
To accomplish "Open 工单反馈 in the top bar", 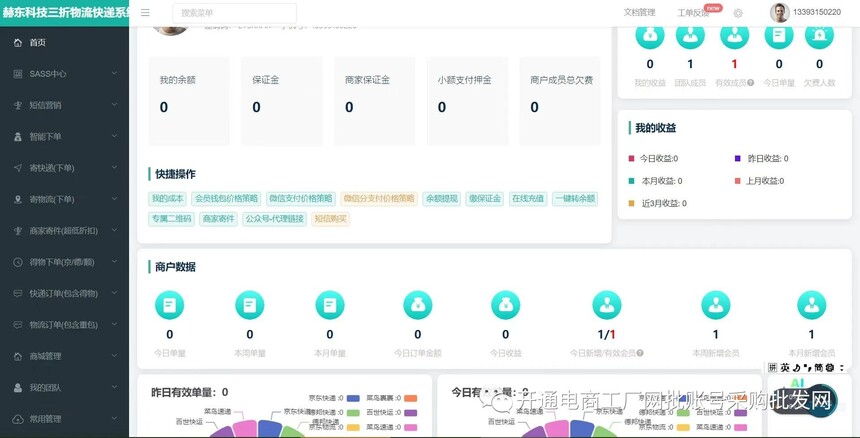I will coord(693,13).
